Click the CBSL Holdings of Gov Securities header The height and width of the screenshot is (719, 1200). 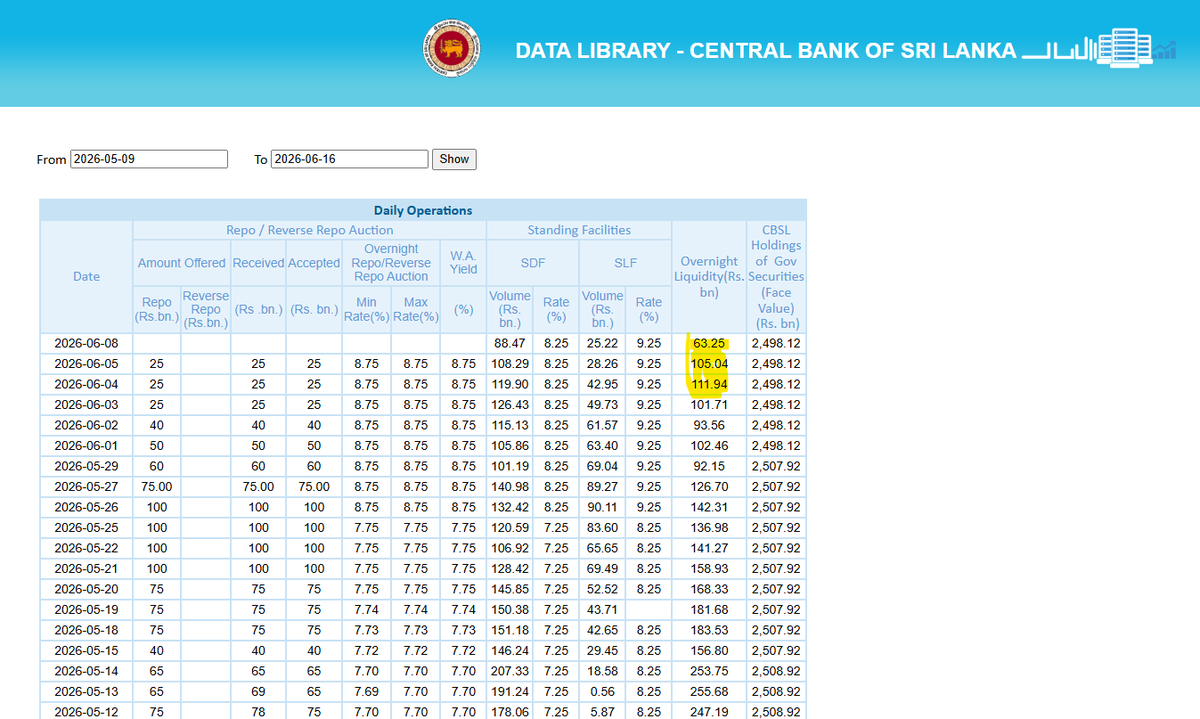coord(776,277)
